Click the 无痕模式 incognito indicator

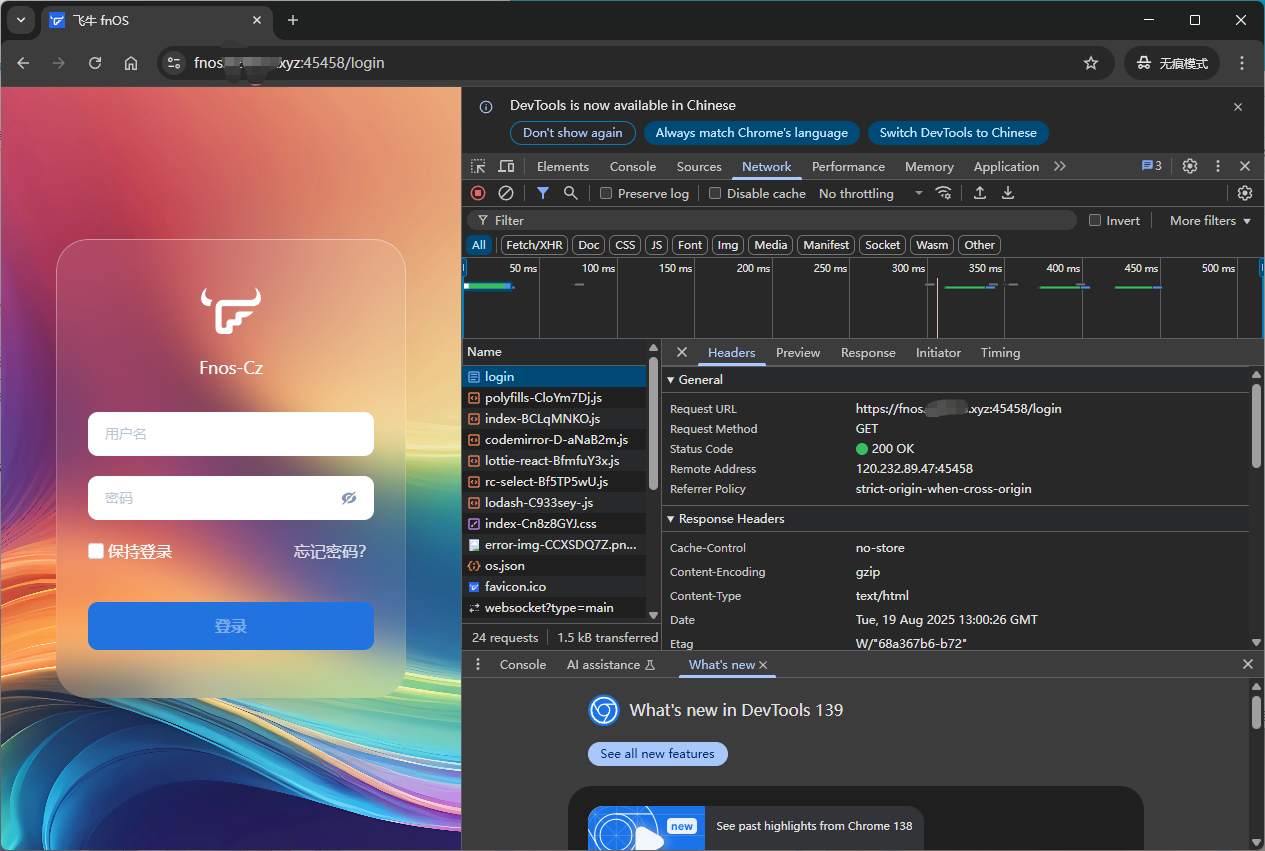[1172, 63]
